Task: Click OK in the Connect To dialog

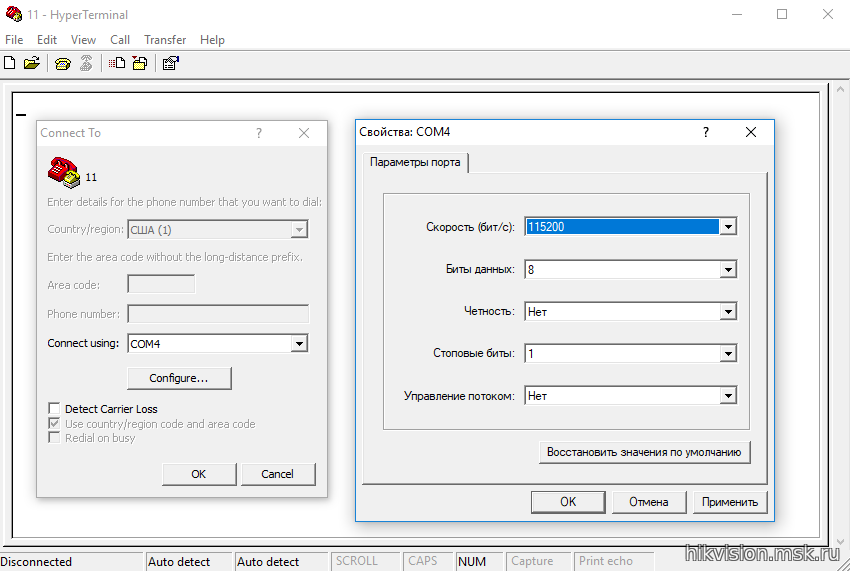Action: [x=199, y=474]
